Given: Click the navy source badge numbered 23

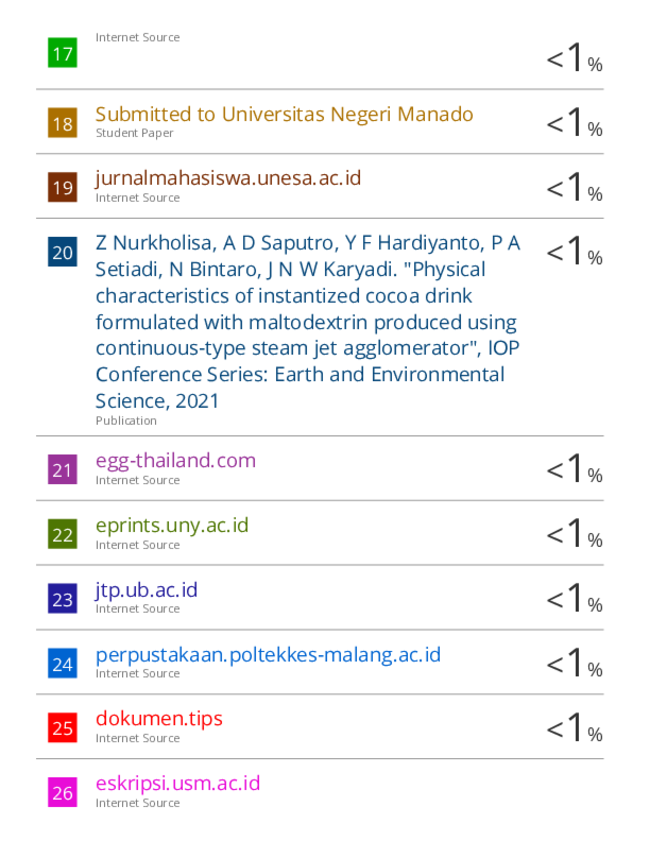Looking at the screenshot, I should (62, 599).
